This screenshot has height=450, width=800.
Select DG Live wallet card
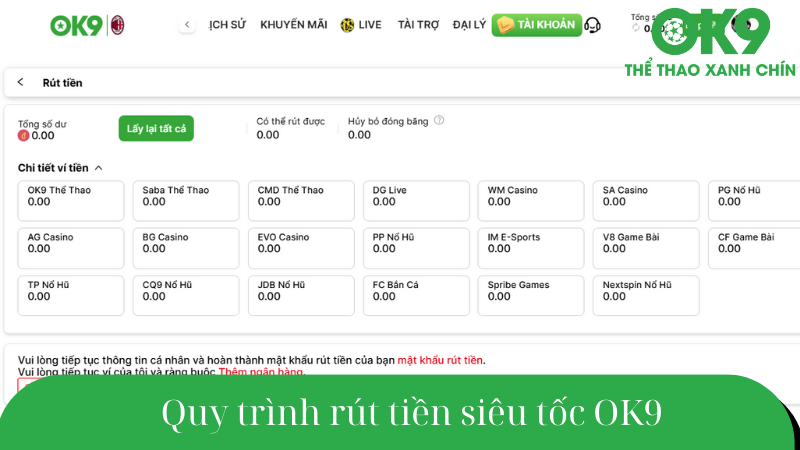(416, 201)
